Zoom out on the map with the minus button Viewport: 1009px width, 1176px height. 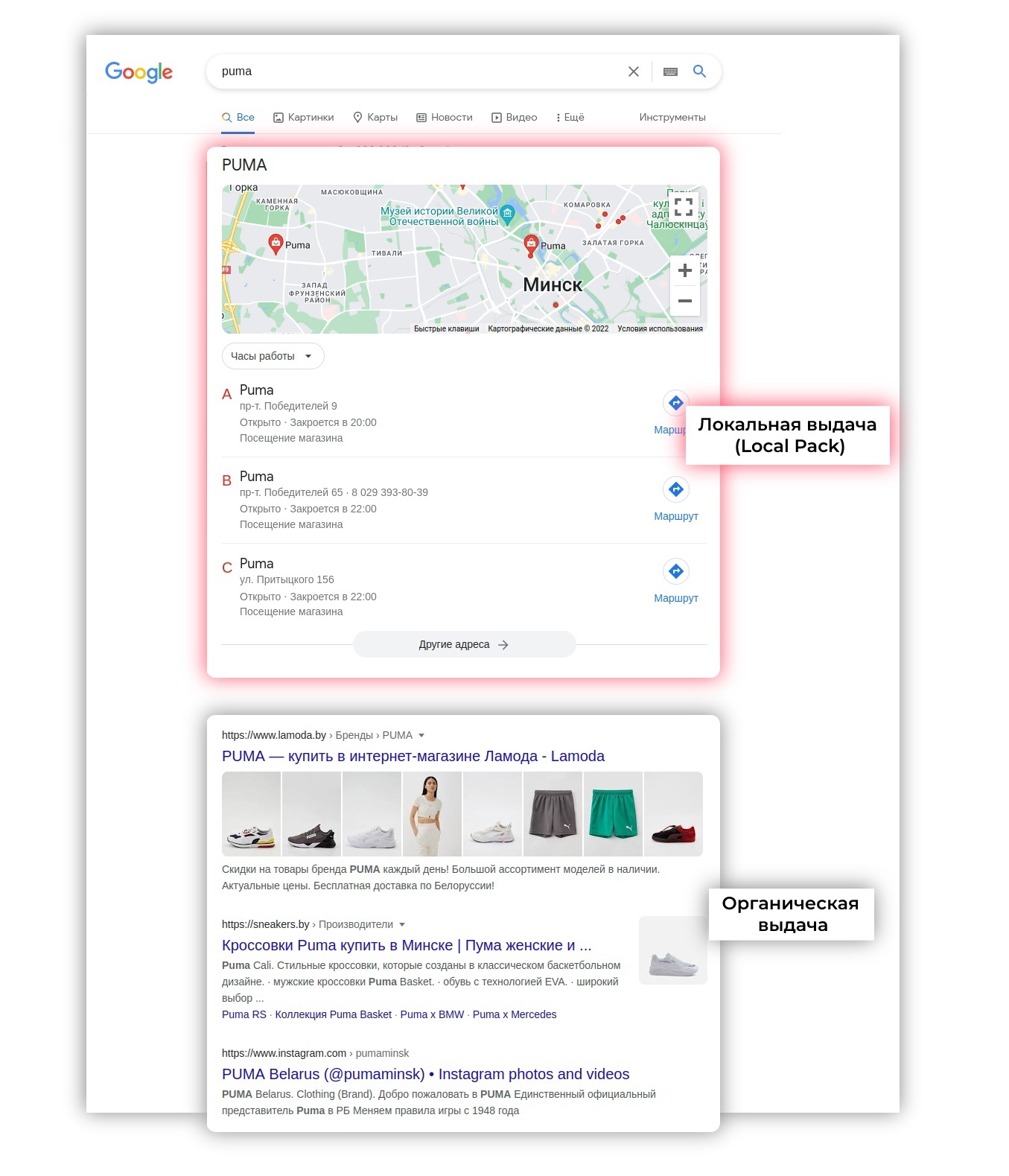(685, 301)
